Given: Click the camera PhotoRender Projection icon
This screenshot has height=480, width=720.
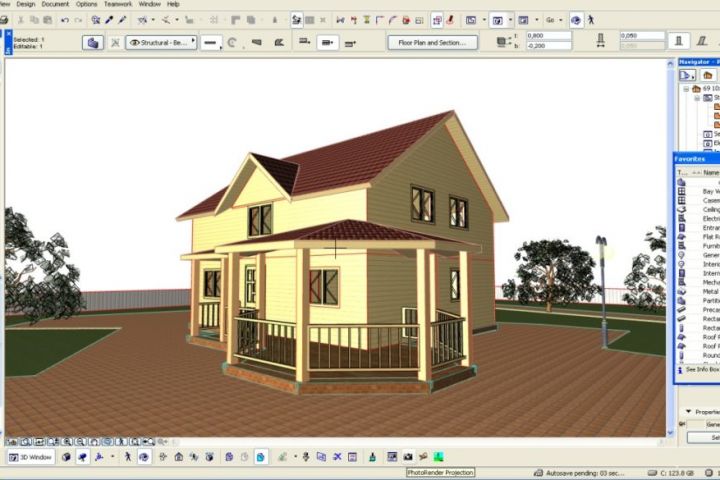Looking at the screenshot, I should click(408, 457).
